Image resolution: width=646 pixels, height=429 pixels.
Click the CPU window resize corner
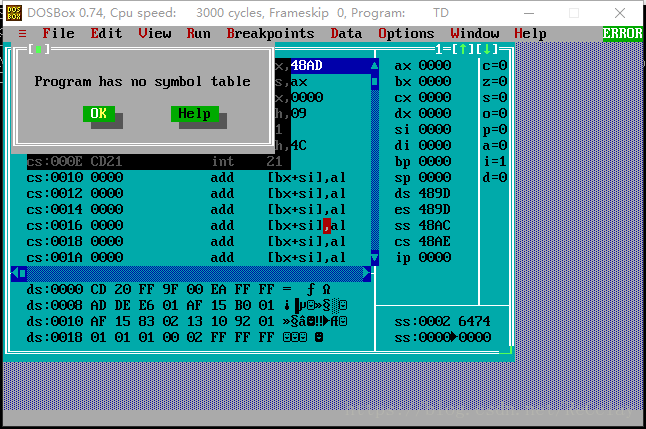point(507,351)
